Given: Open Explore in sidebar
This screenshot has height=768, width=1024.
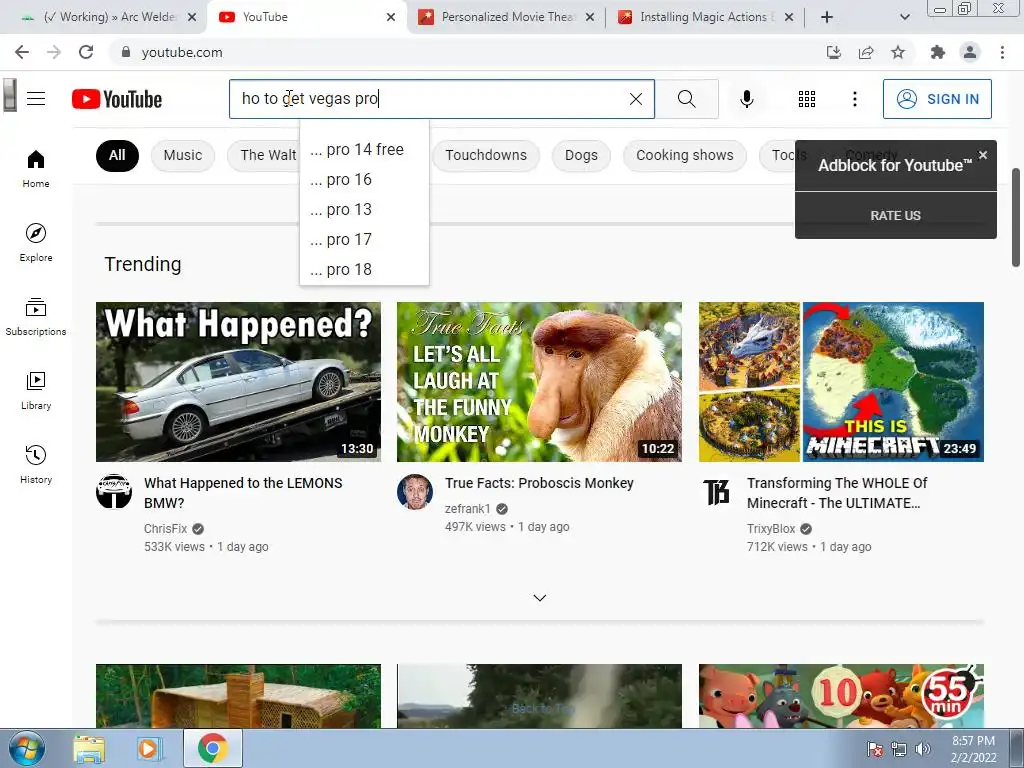Looking at the screenshot, I should (36, 242).
